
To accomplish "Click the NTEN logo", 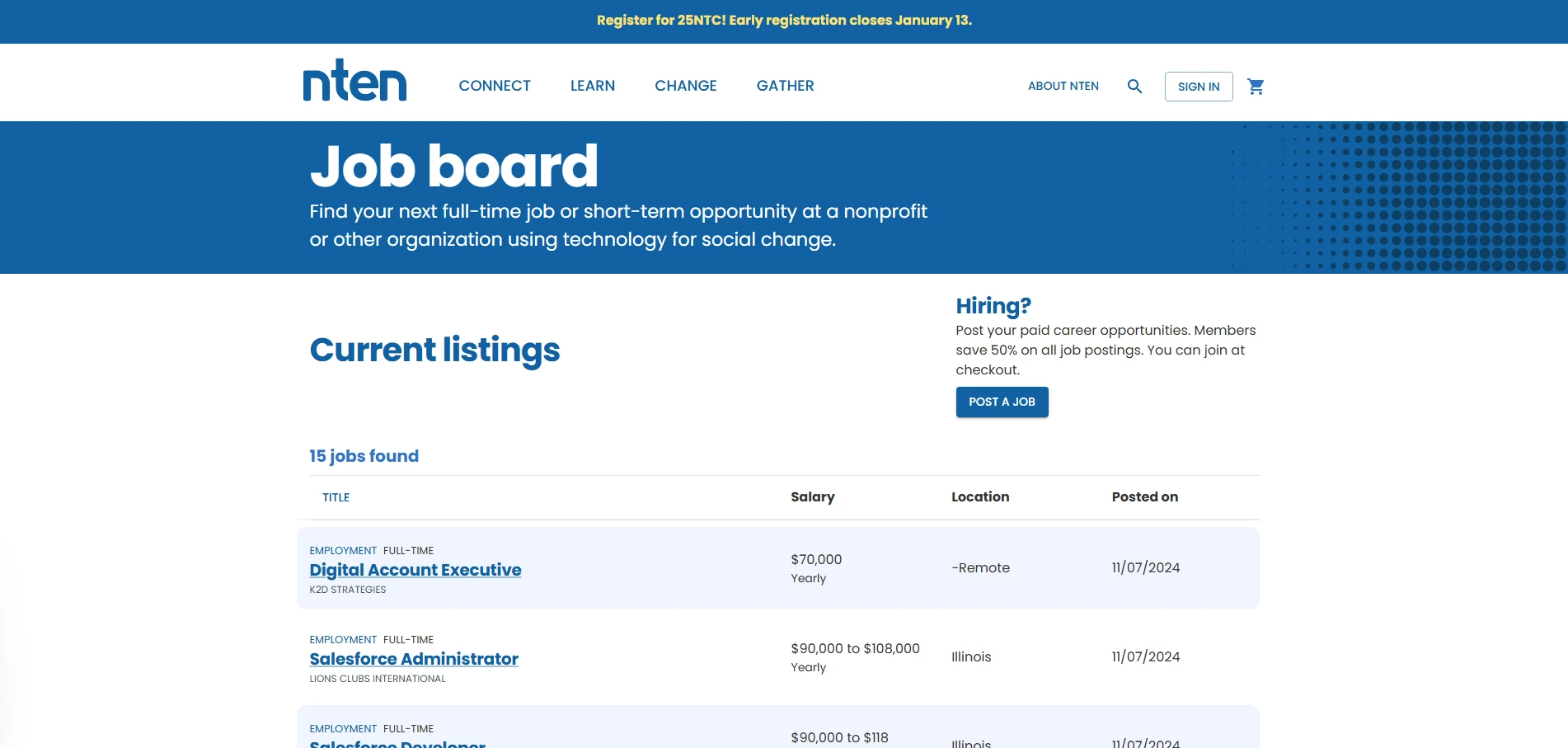I will tap(354, 81).
